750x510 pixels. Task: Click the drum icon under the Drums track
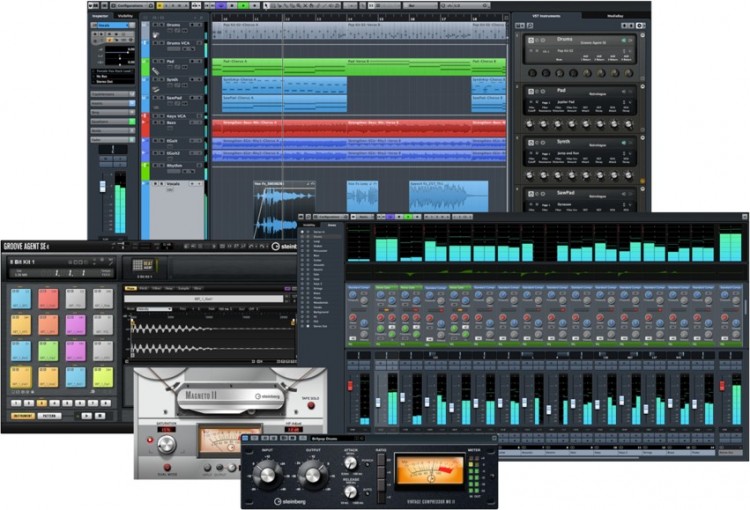pyautogui.click(x=156, y=34)
